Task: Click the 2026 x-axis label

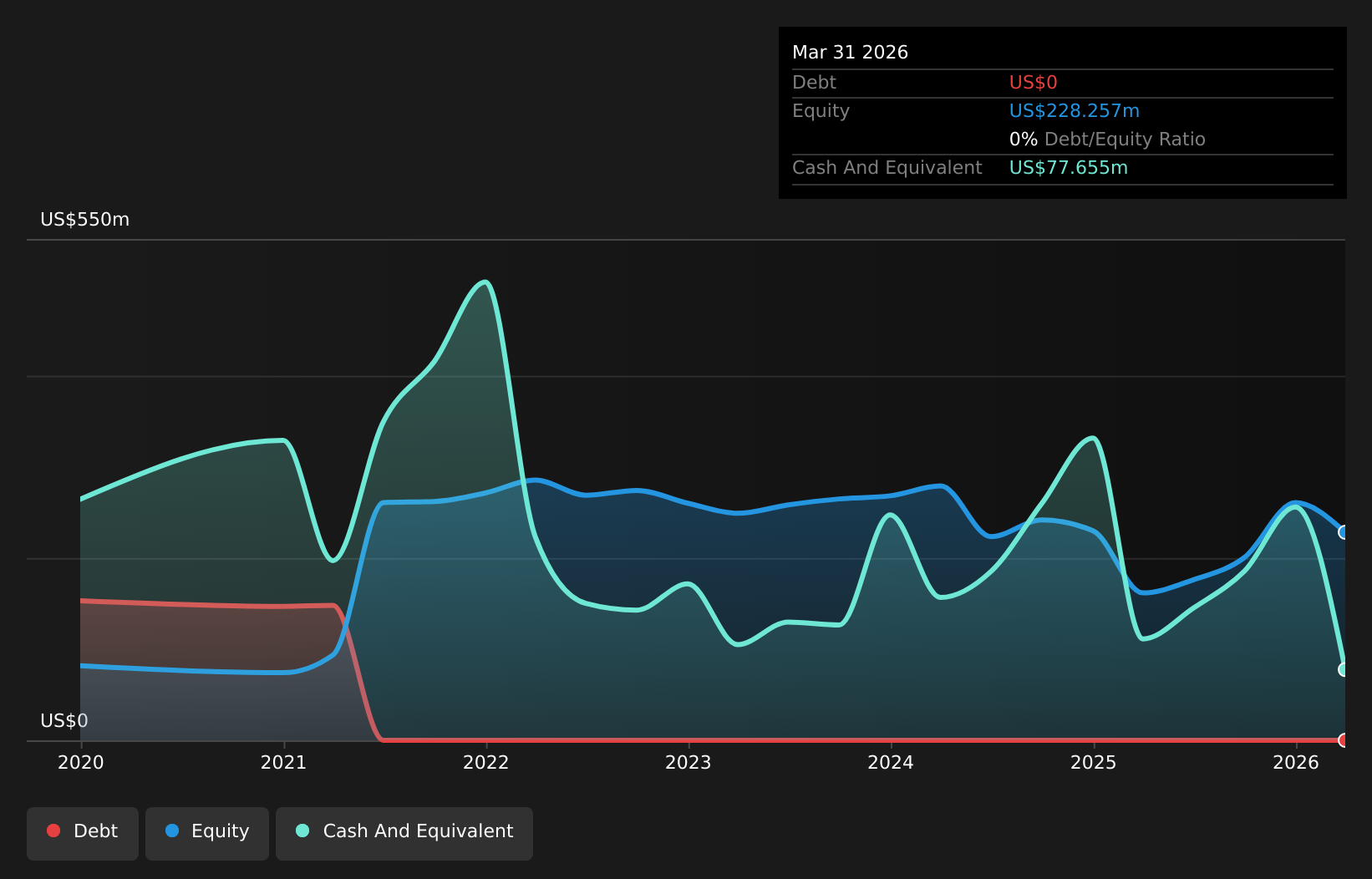Action: 1296,762
